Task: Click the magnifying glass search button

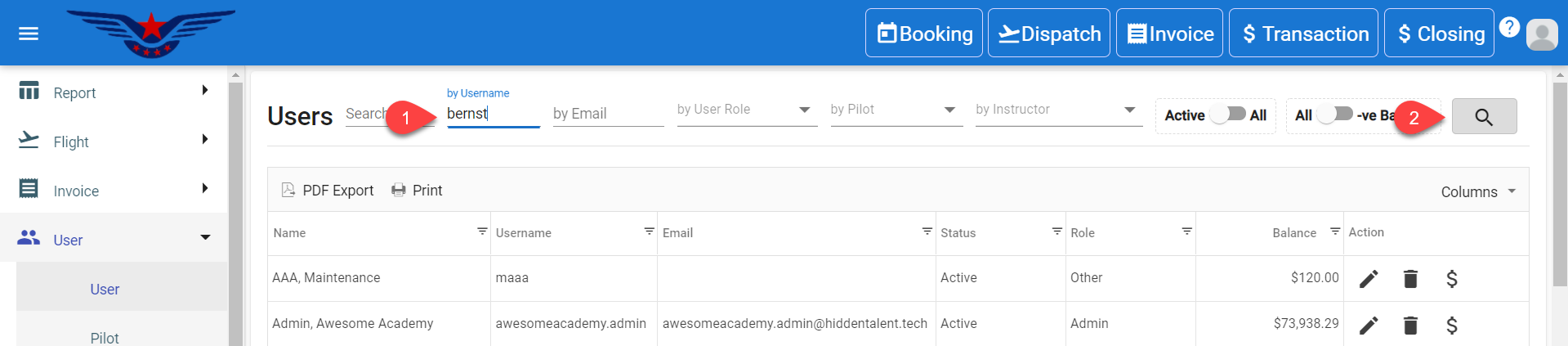Action: (x=1483, y=117)
